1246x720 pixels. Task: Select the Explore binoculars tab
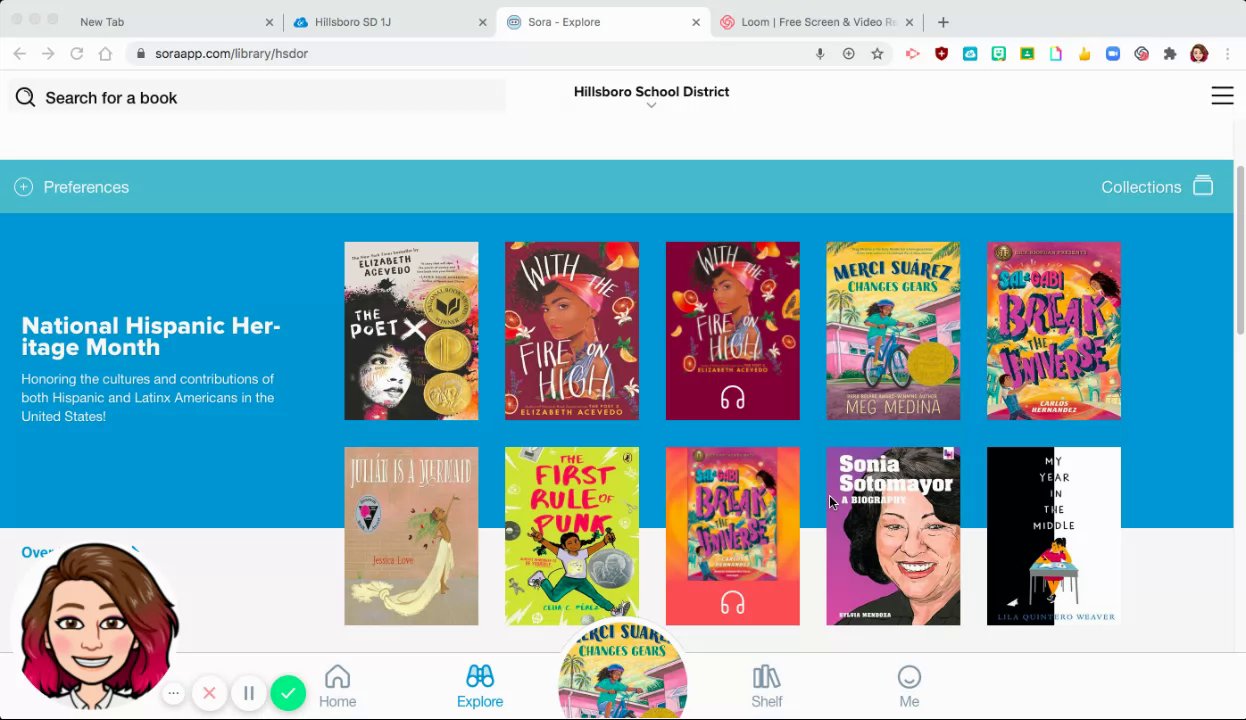(x=480, y=687)
